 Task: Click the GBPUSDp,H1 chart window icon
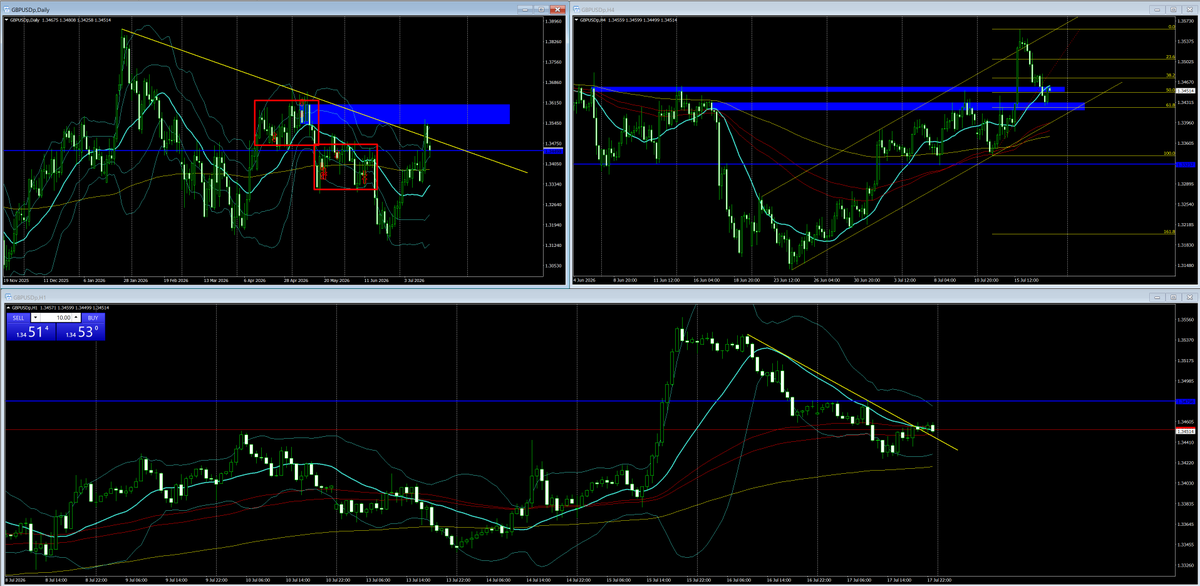(x=8, y=297)
